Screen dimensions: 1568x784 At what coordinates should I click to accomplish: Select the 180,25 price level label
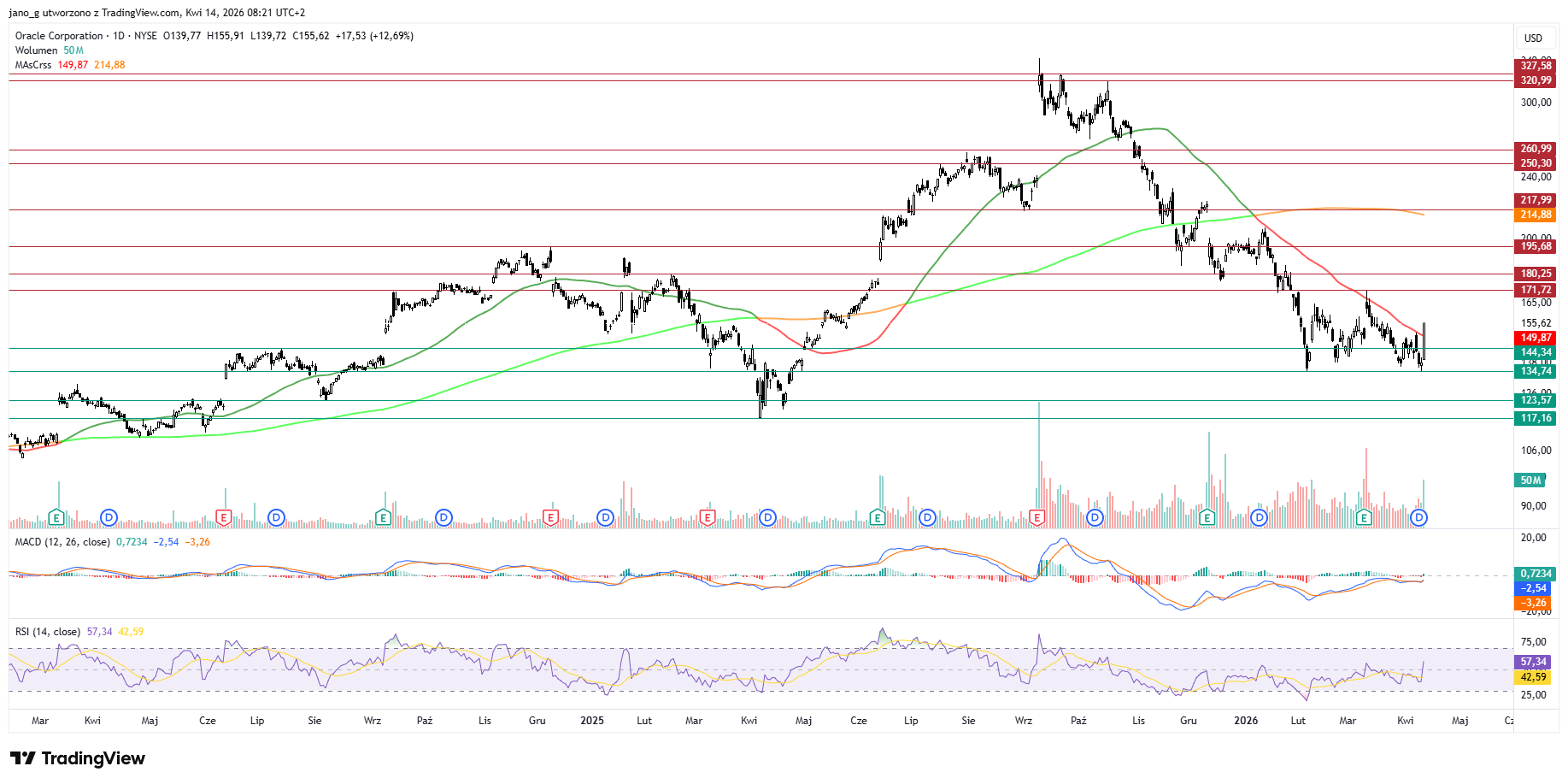pos(1536,274)
